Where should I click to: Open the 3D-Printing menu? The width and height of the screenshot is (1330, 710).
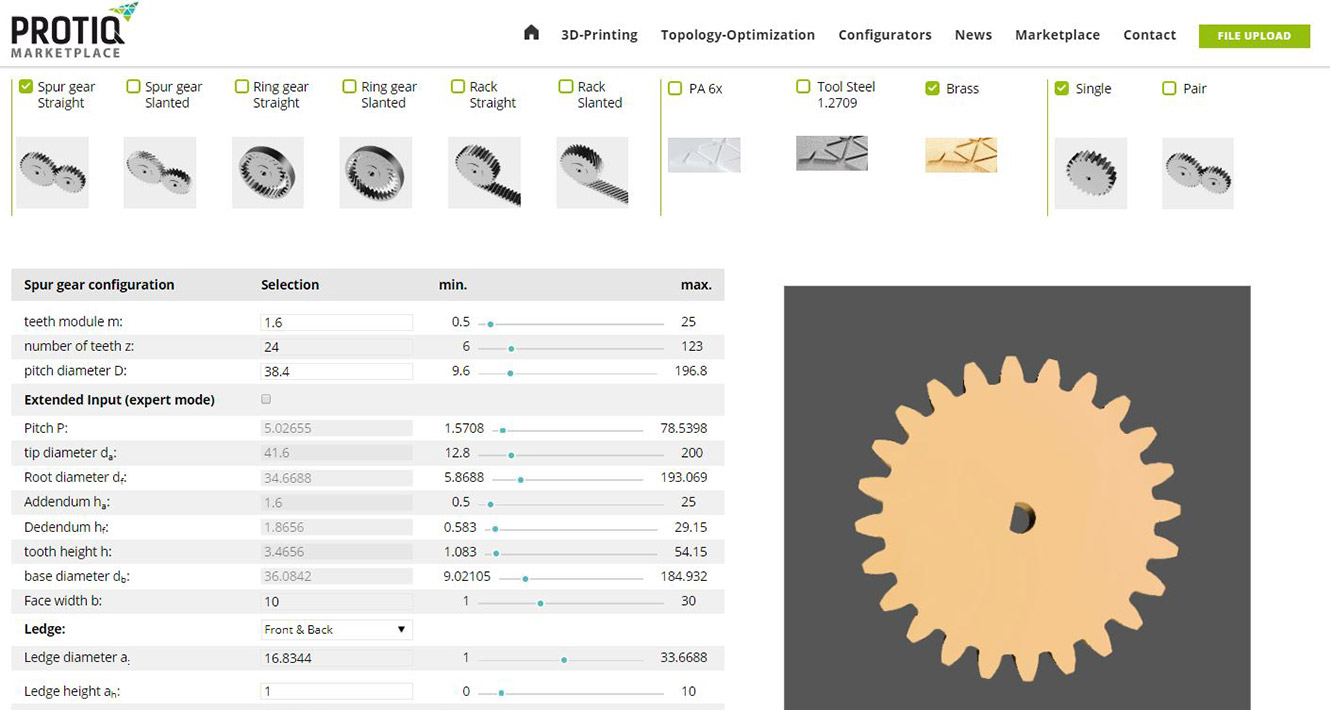click(x=599, y=35)
